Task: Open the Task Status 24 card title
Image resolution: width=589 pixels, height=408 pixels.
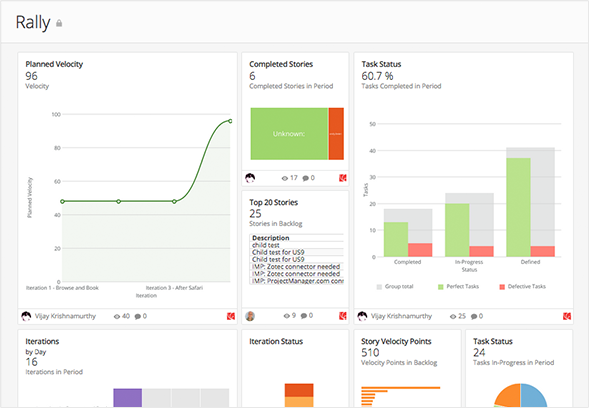Action: click(x=492, y=342)
